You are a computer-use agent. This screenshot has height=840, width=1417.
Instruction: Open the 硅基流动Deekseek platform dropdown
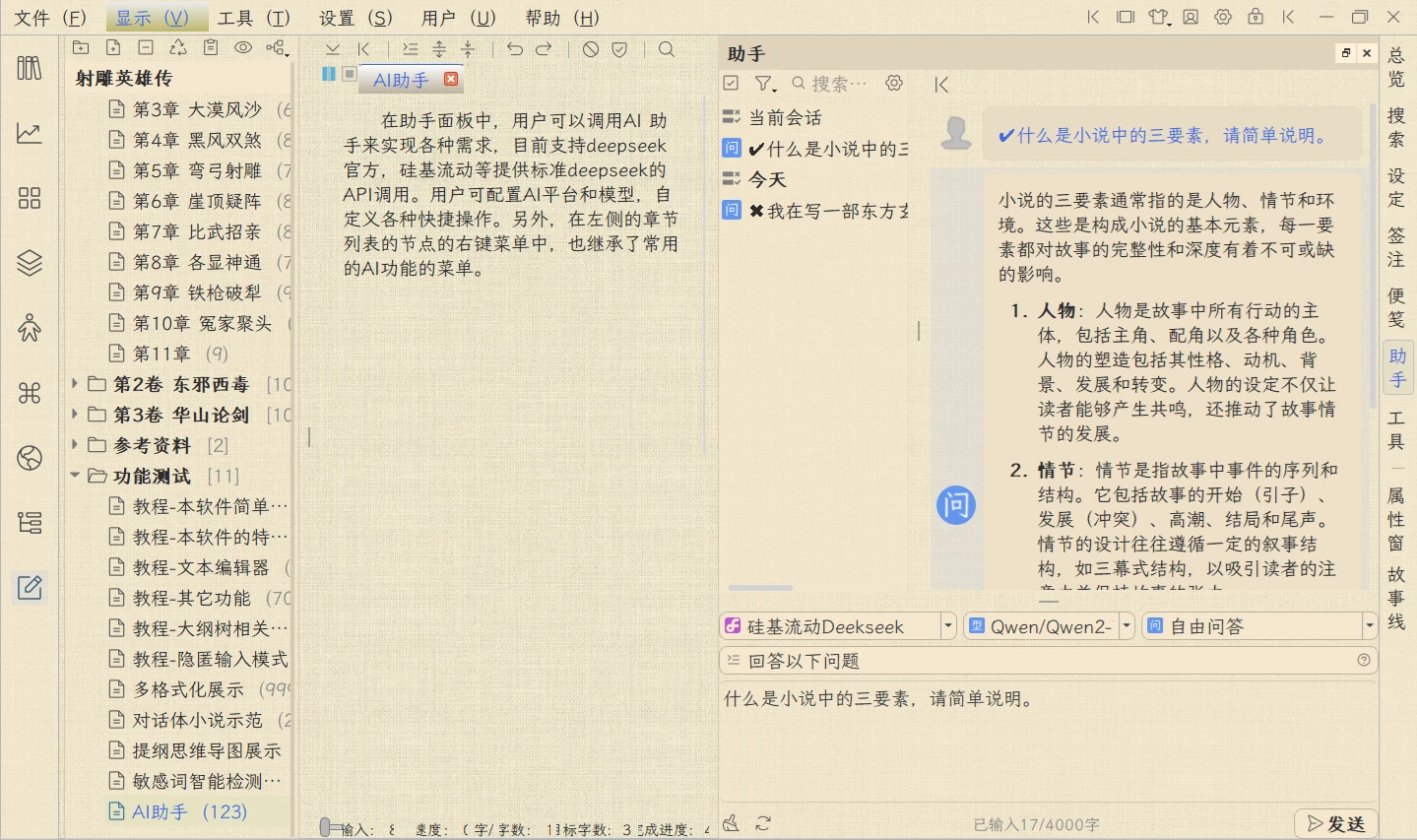[x=947, y=626]
